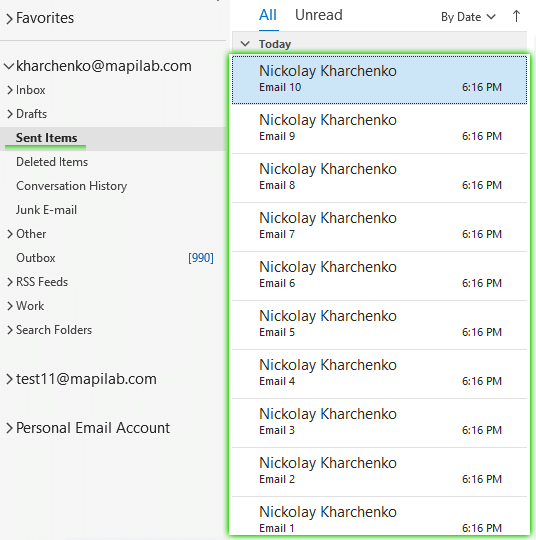536x540 pixels.
Task: Expand the Inbox folder arrow
Action: pos(10,90)
